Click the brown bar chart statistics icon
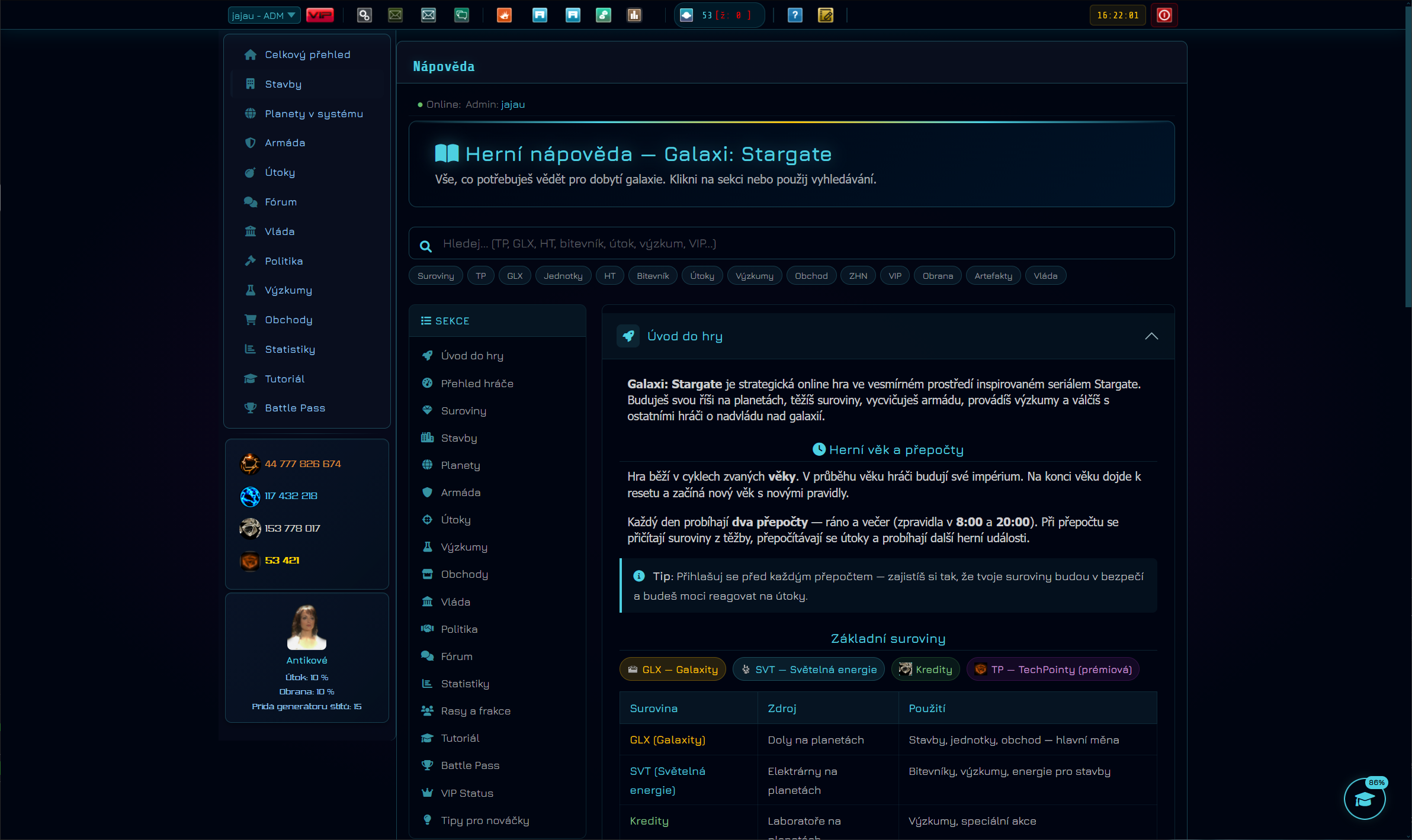This screenshot has width=1412, height=840. (634, 15)
